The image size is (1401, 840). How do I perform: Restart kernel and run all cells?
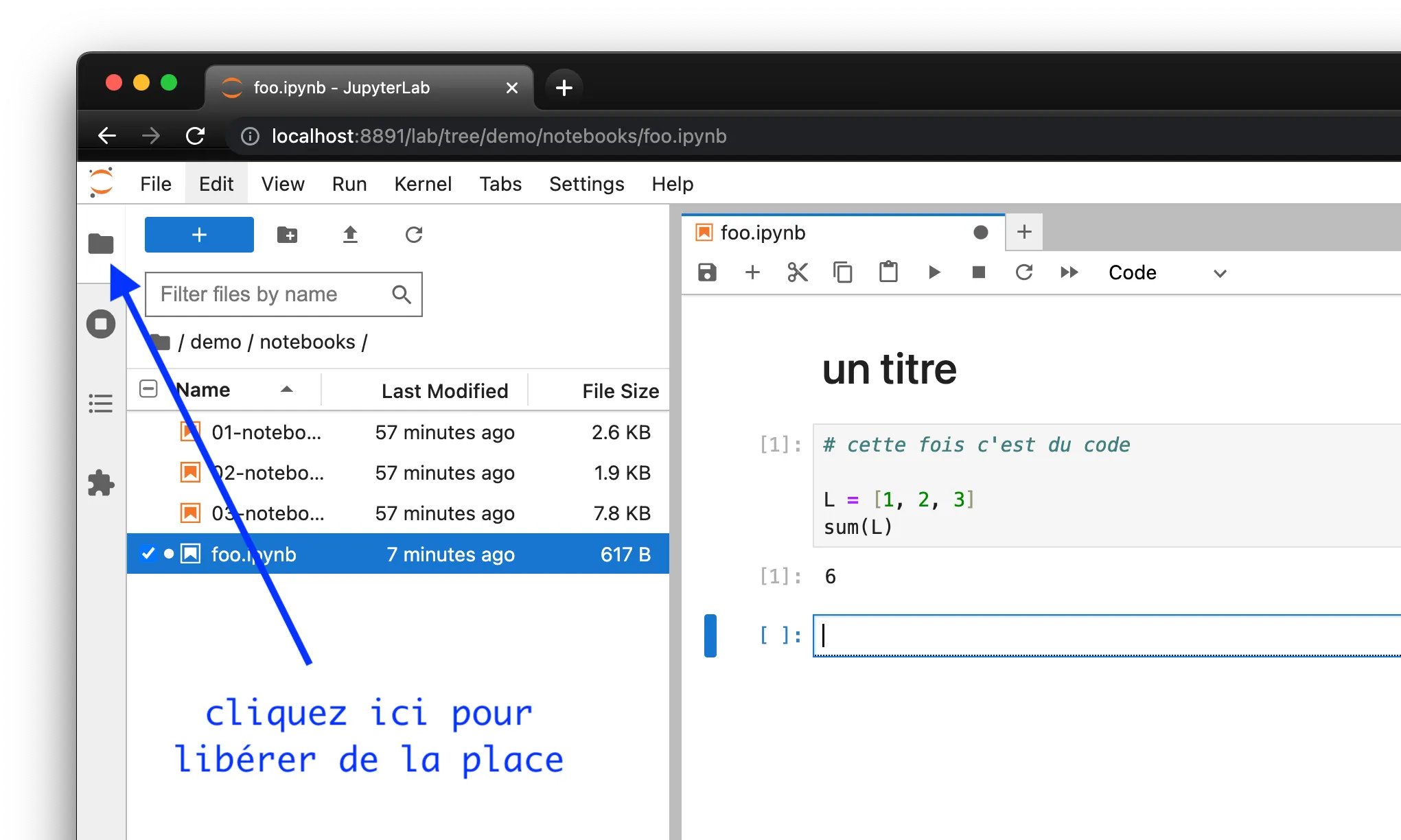[1069, 272]
